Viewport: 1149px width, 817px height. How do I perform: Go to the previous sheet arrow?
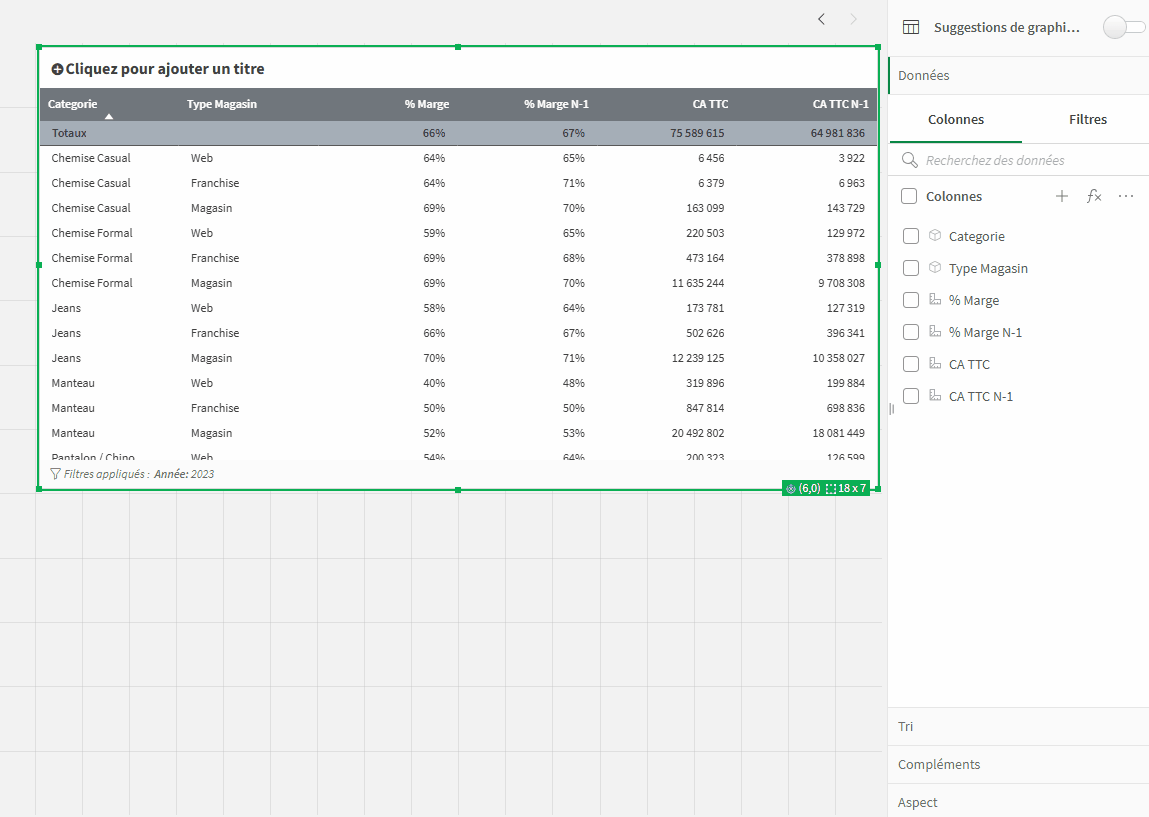coord(821,20)
